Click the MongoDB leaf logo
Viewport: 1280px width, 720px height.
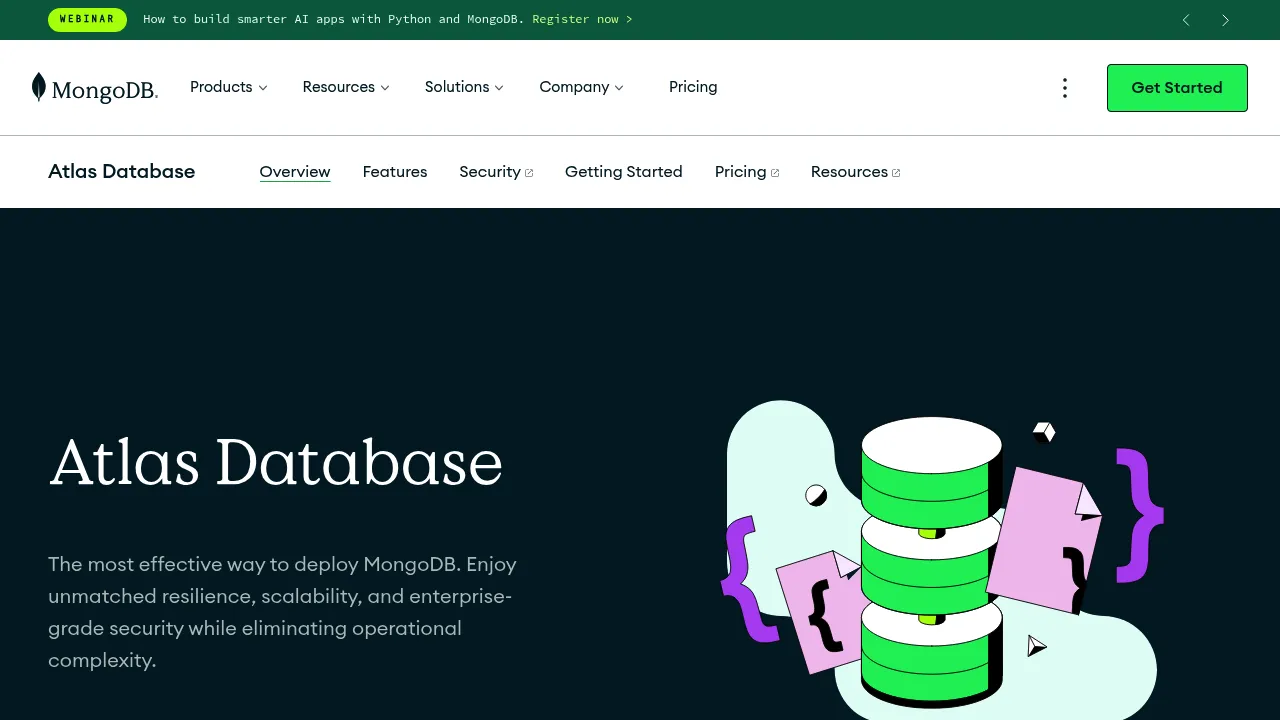click(94, 88)
